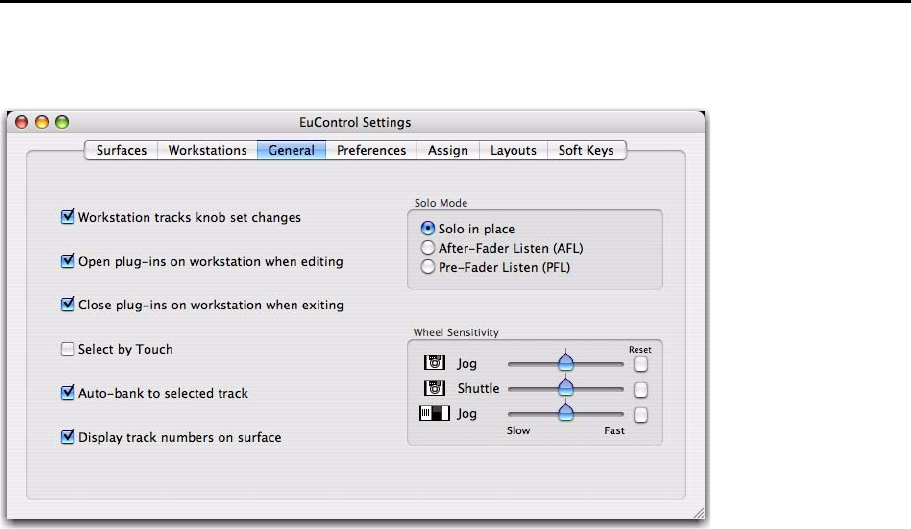Toggle Open plug-ins on workstation when editing
Viewport: 911px width, 529px height.
click(67, 261)
